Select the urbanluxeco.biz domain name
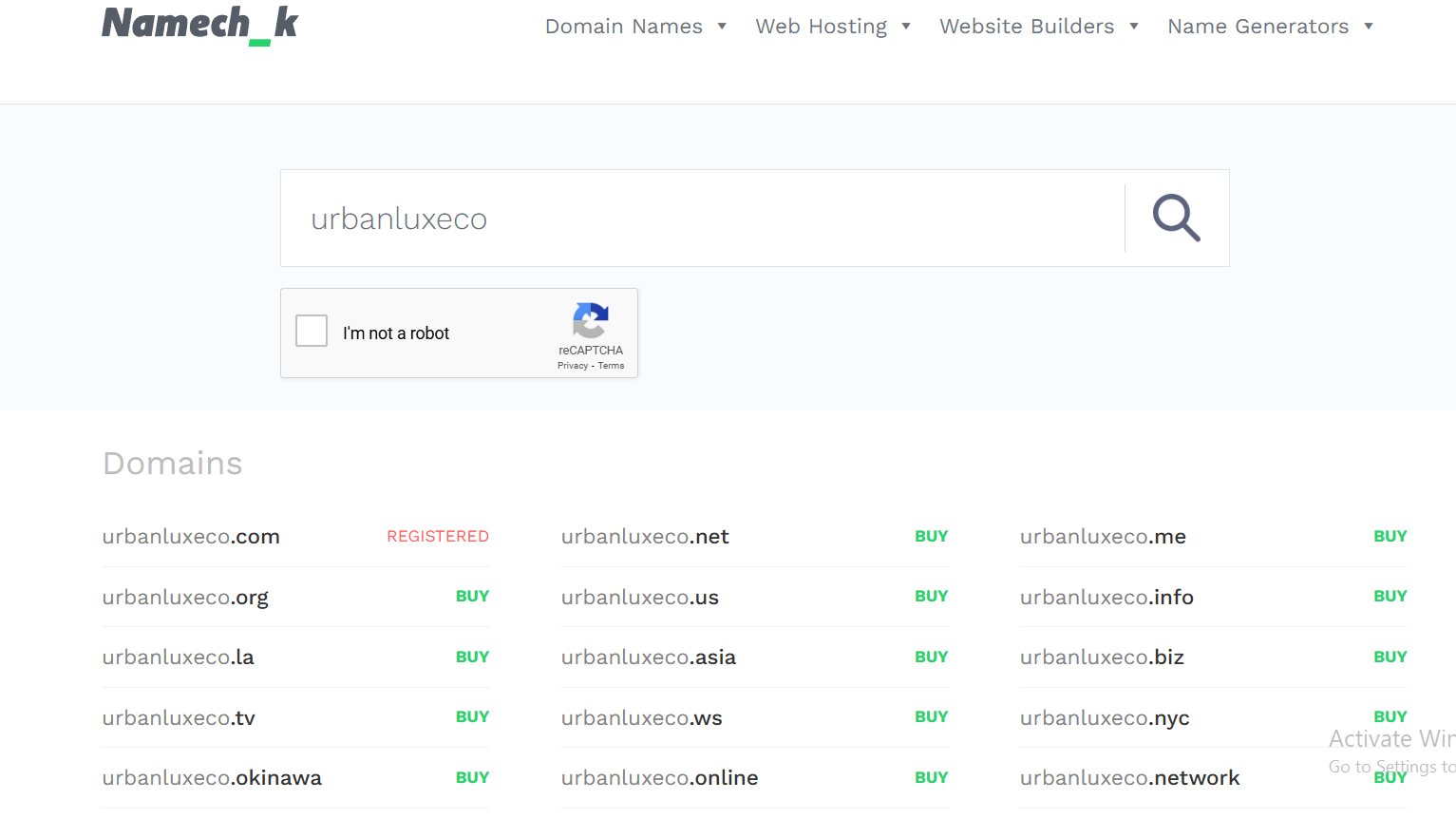Image resolution: width=1456 pixels, height=819 pixels. coord(1102,657)
